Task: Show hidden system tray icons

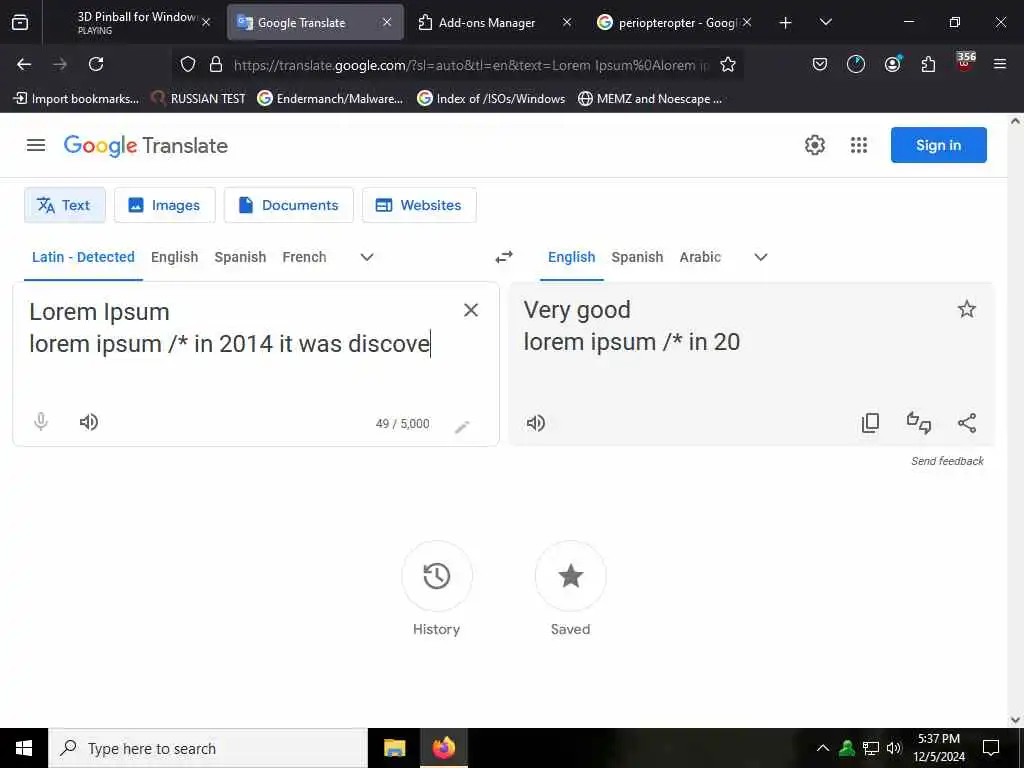Action: click(x=823, y=748)
